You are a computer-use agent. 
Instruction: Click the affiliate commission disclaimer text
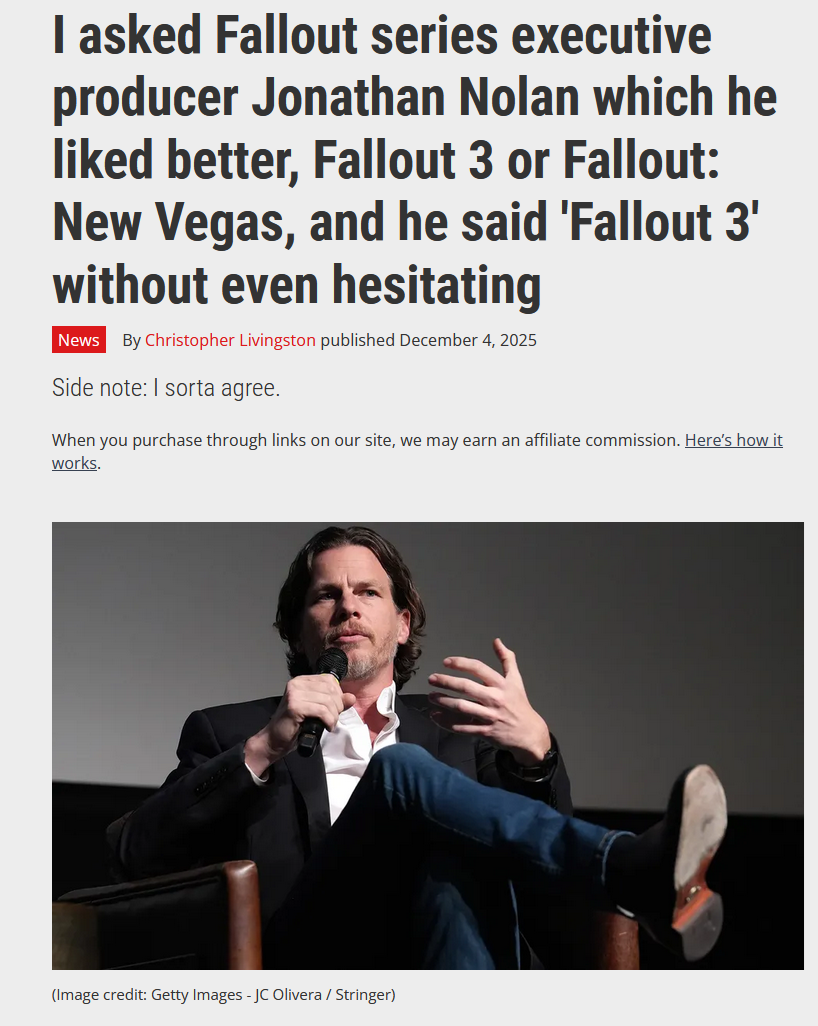(x=366, y=440)
